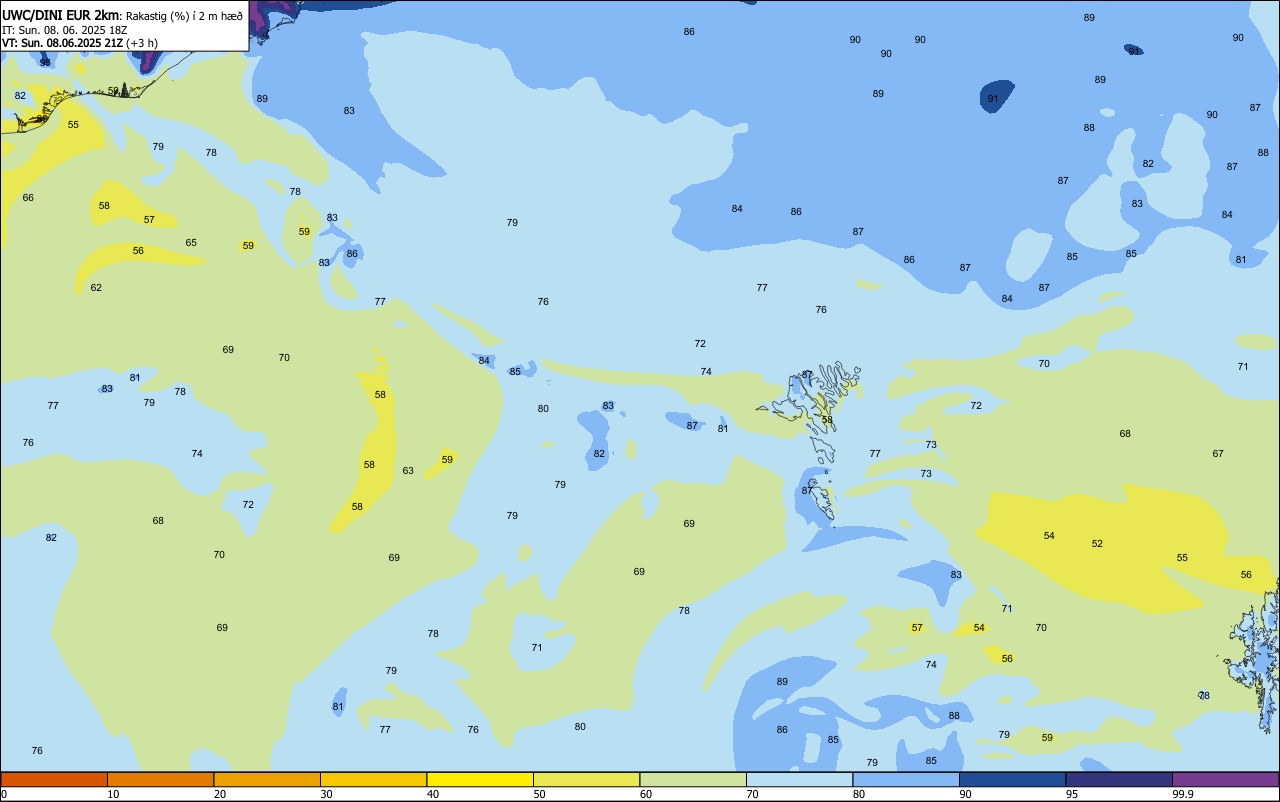Click the 30–40 amber legend swatch
Screen dimensions: 1280x802
coord(373,779)
